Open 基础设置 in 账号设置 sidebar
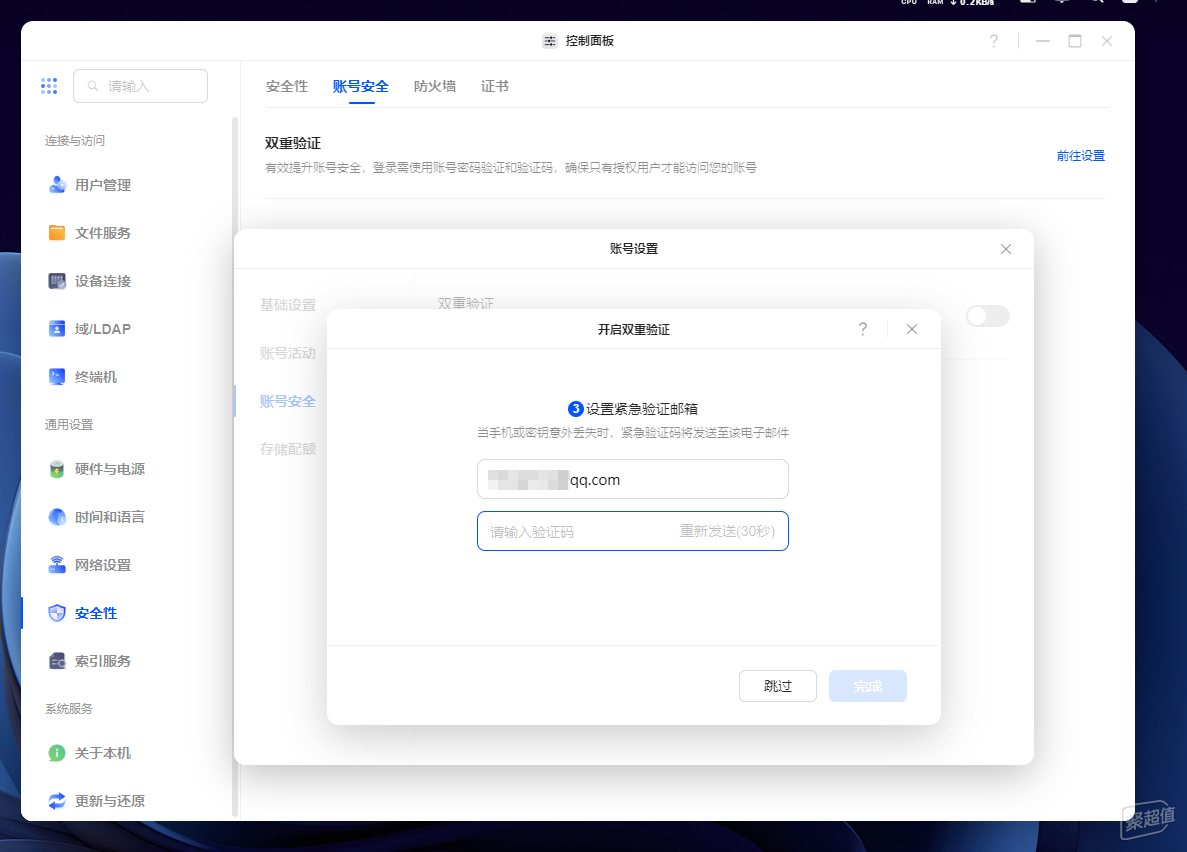Viewport: 1187px width, 852px height. pyautogui.click(x=288, y=305)
